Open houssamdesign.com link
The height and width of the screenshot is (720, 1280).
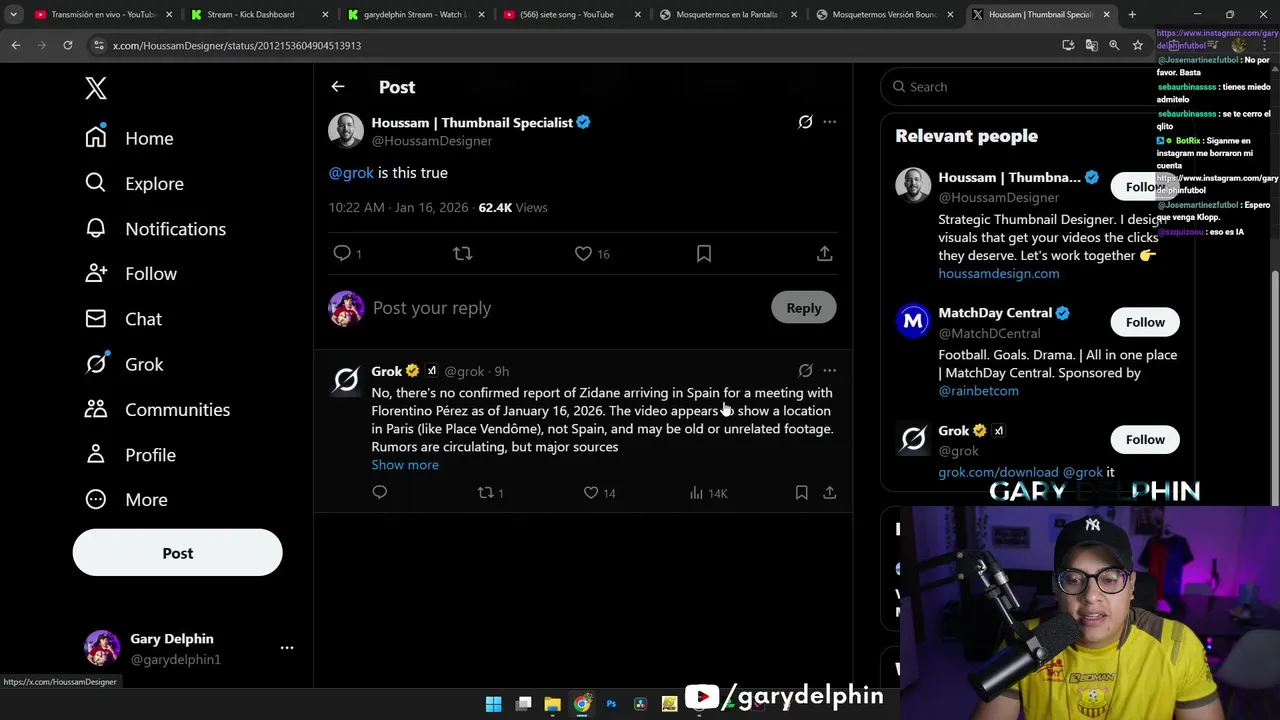[998, 273]
